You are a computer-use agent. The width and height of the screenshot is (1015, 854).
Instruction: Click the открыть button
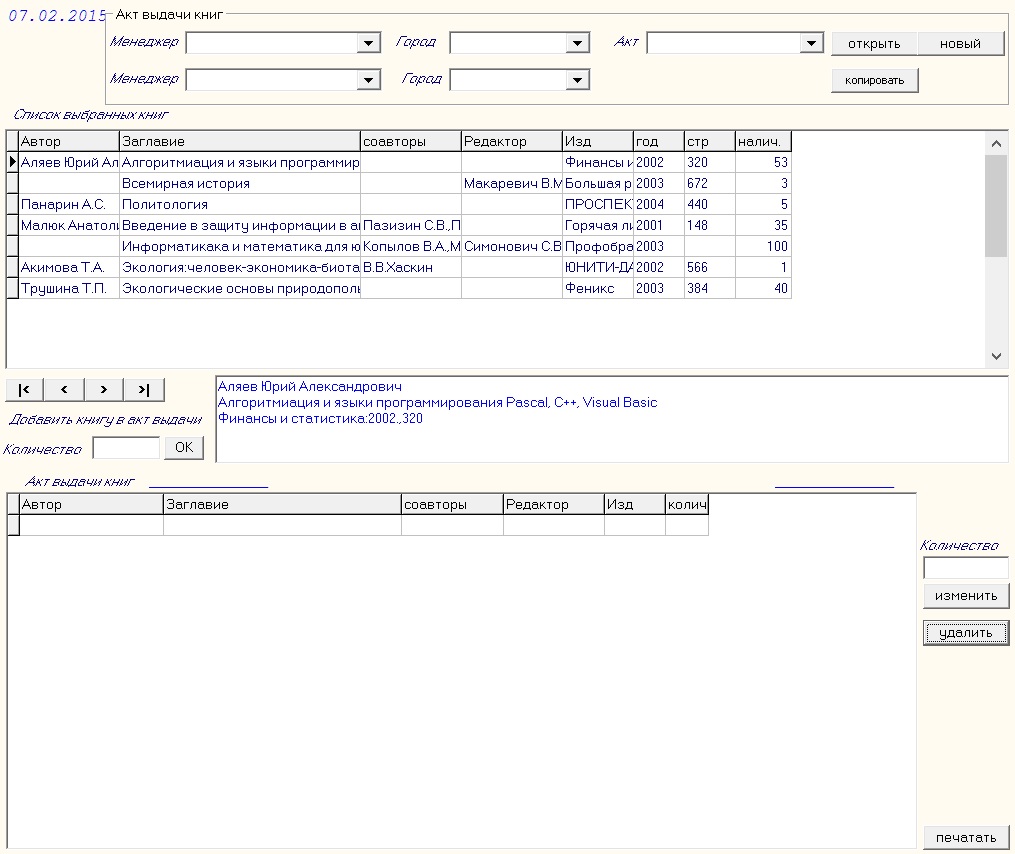[x=874, y=44]
